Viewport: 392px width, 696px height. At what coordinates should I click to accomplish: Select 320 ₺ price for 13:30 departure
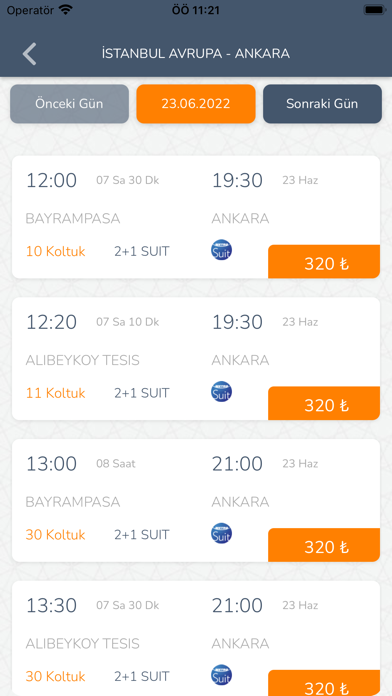[x=324, y=684]
